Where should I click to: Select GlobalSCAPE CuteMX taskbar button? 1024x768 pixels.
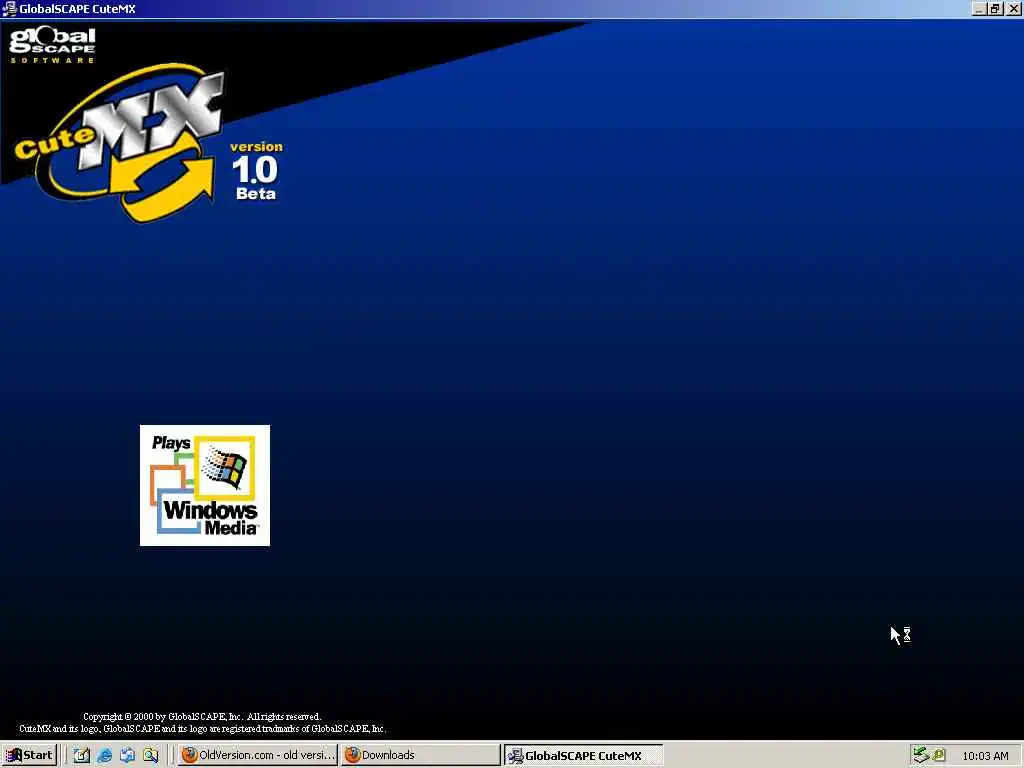pos(583,756)
